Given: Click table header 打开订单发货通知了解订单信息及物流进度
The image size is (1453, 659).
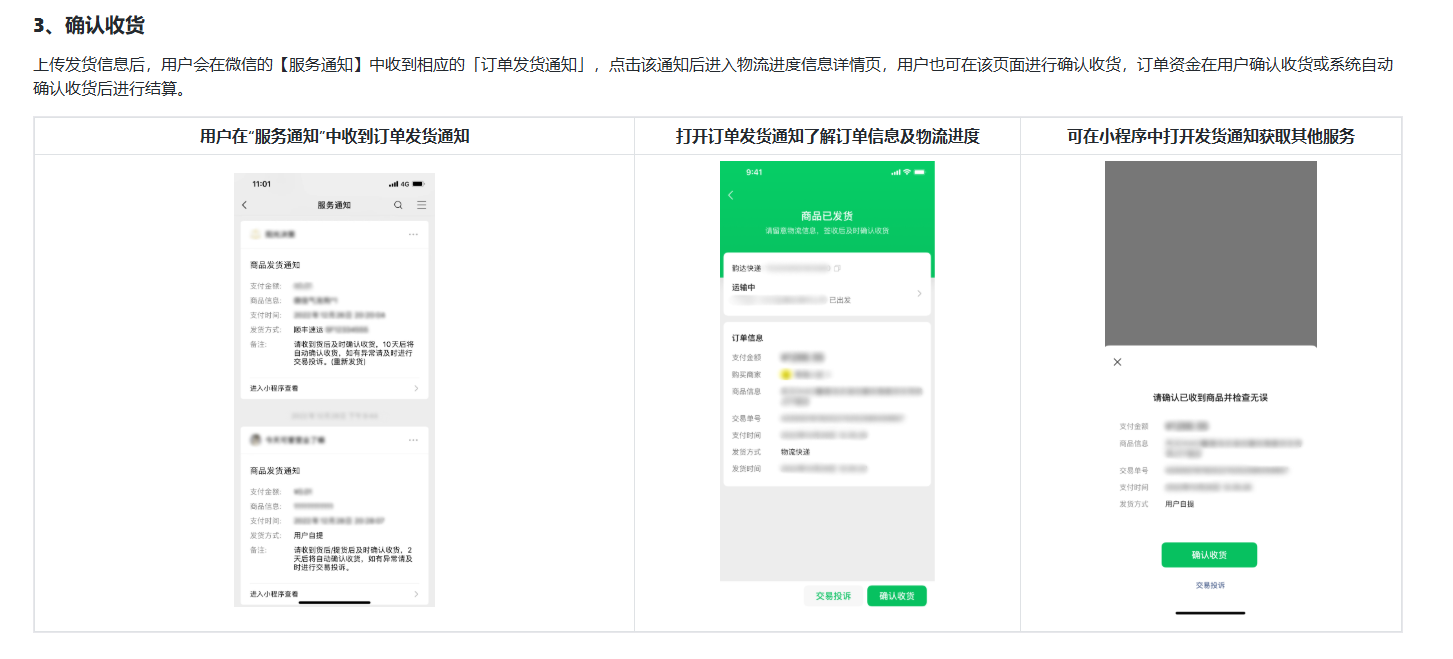Looking at the screenshot, I should tap(827, 136).
